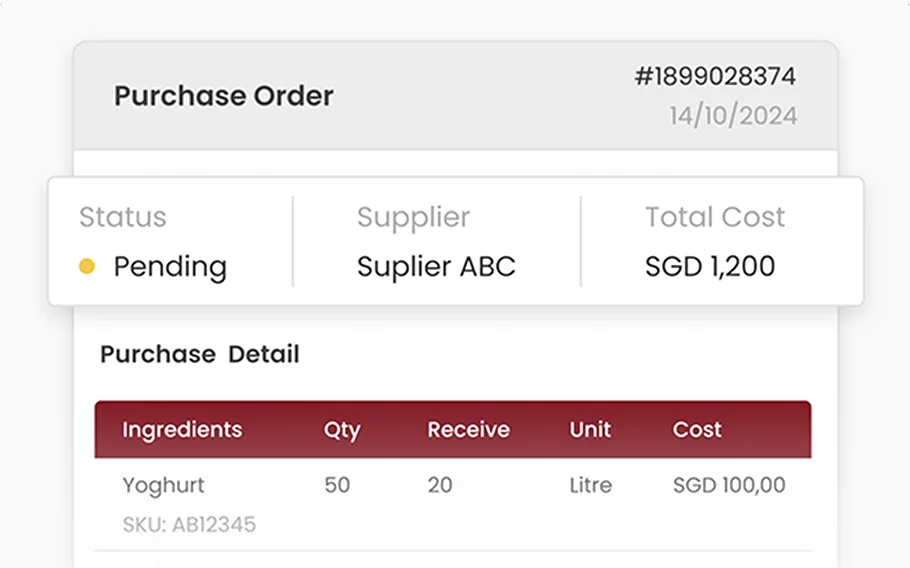This screenshot has height=568, width=910.
Task: Click the order number #1899028374
Action: click(x=715, y=77)
